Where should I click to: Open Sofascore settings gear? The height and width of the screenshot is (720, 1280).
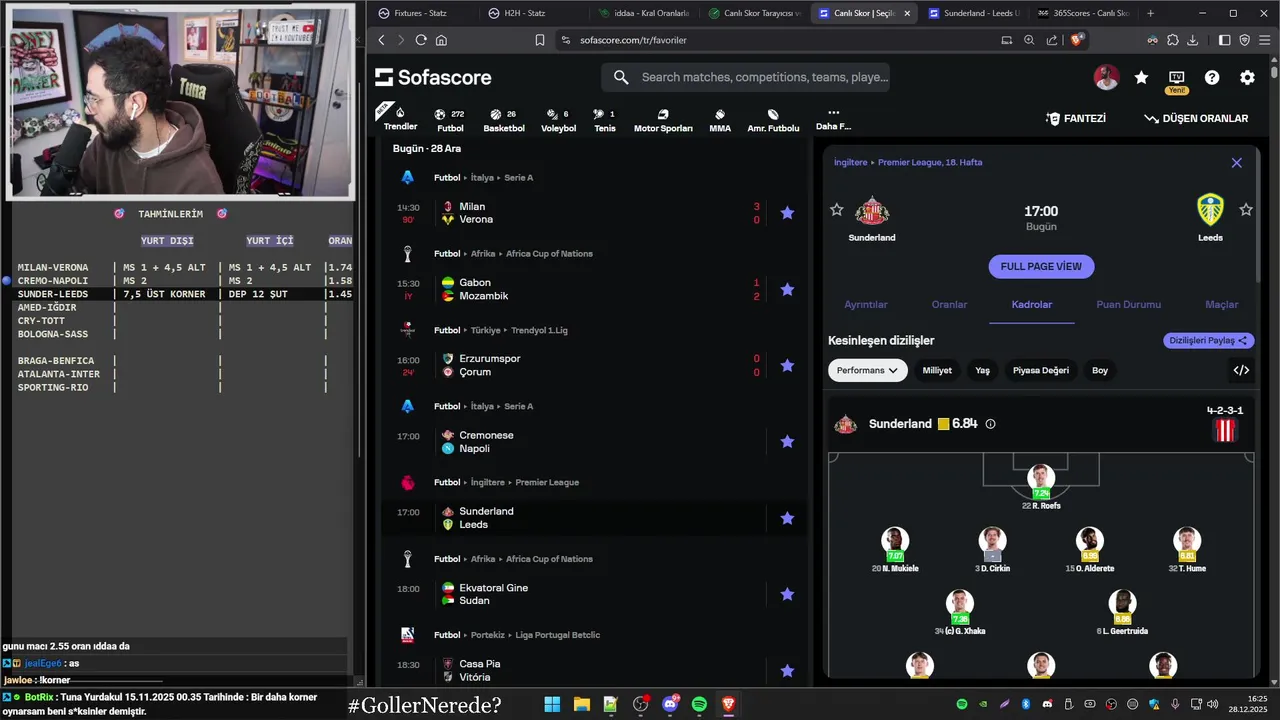1247,77
